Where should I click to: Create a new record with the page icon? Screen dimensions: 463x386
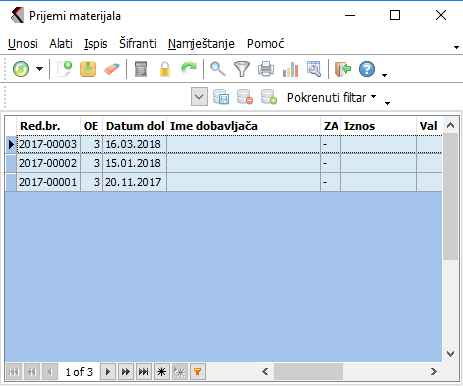tap(65, 69)
